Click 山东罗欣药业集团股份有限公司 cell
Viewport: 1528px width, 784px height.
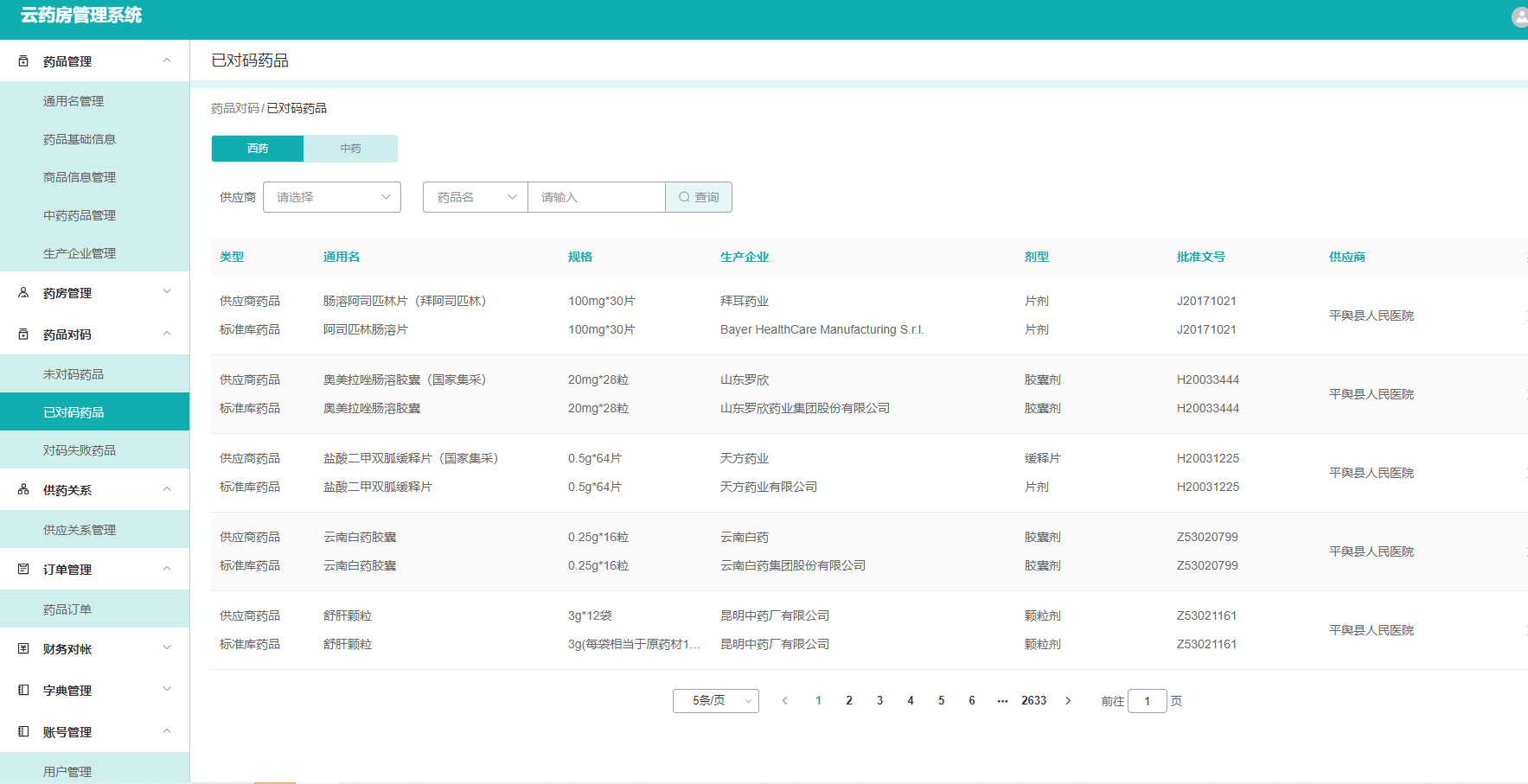805,408
